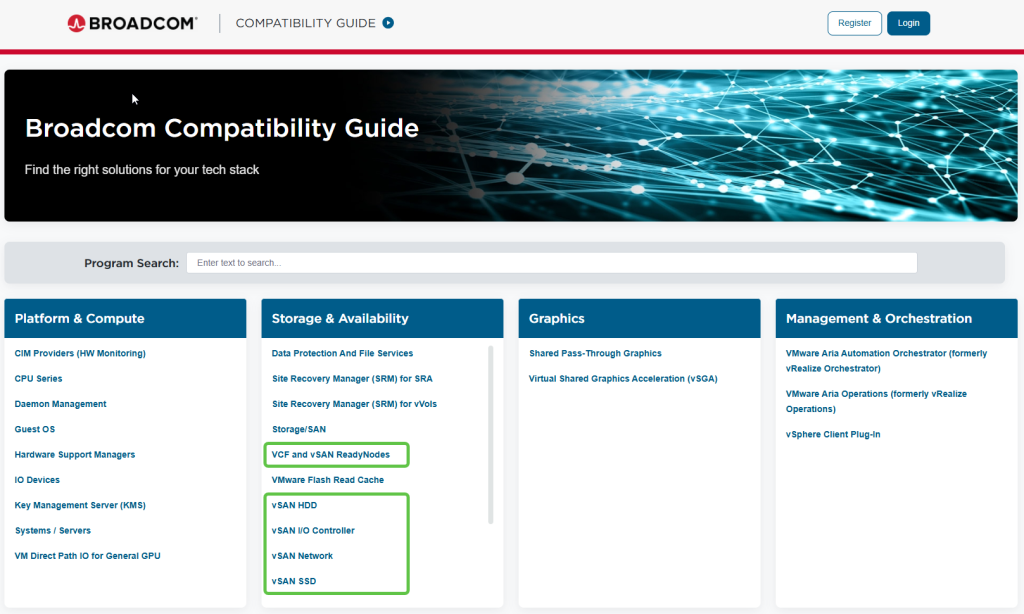This screenshot has height=614, width=1024.
Task: Click the Graphics panel header
Action: [x=639, y=319]
